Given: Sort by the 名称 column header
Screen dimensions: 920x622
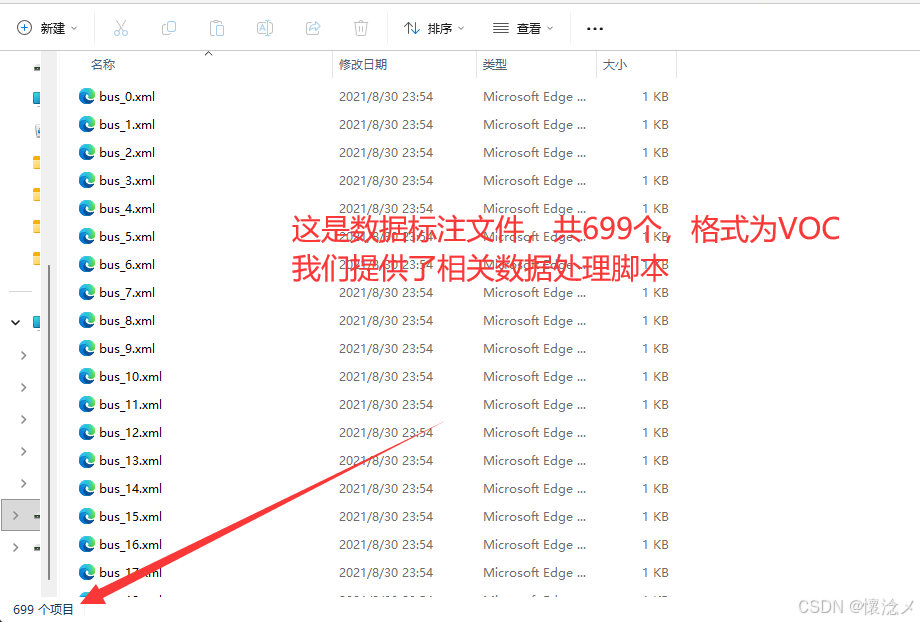Looking at the screenshot, I should coord(103,65).
